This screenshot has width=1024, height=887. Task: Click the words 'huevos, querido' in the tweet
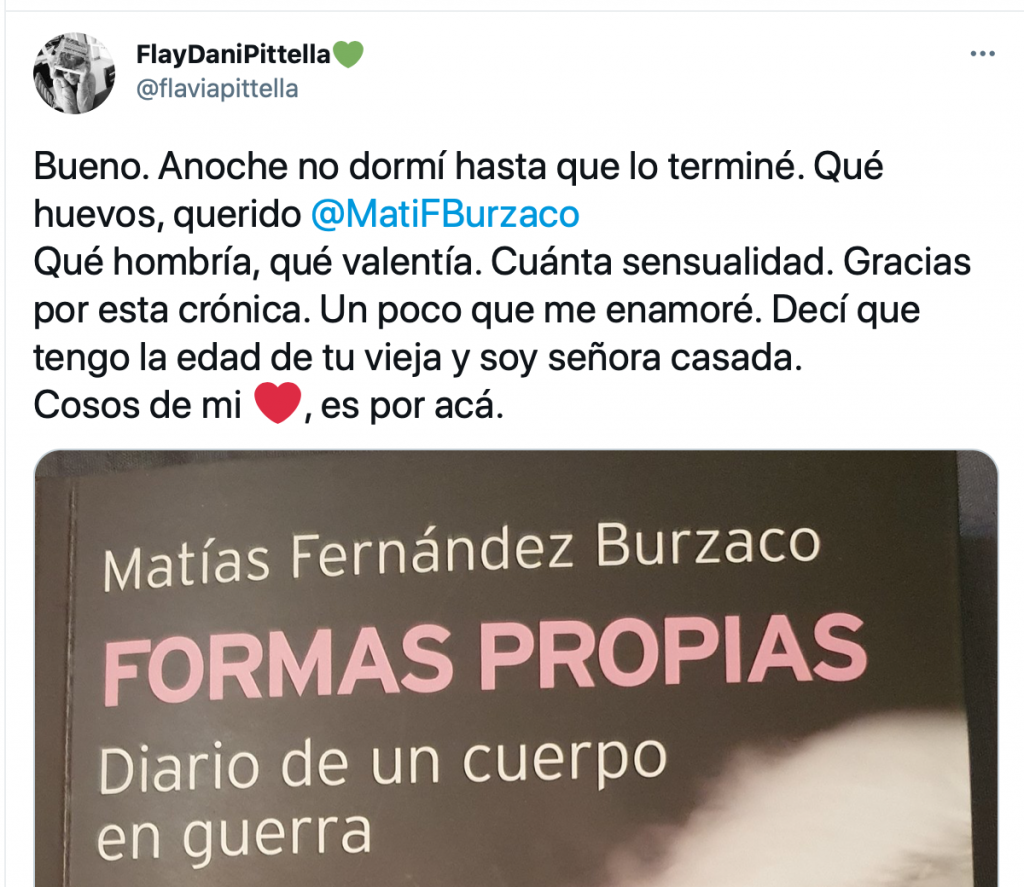pos(167,214)
